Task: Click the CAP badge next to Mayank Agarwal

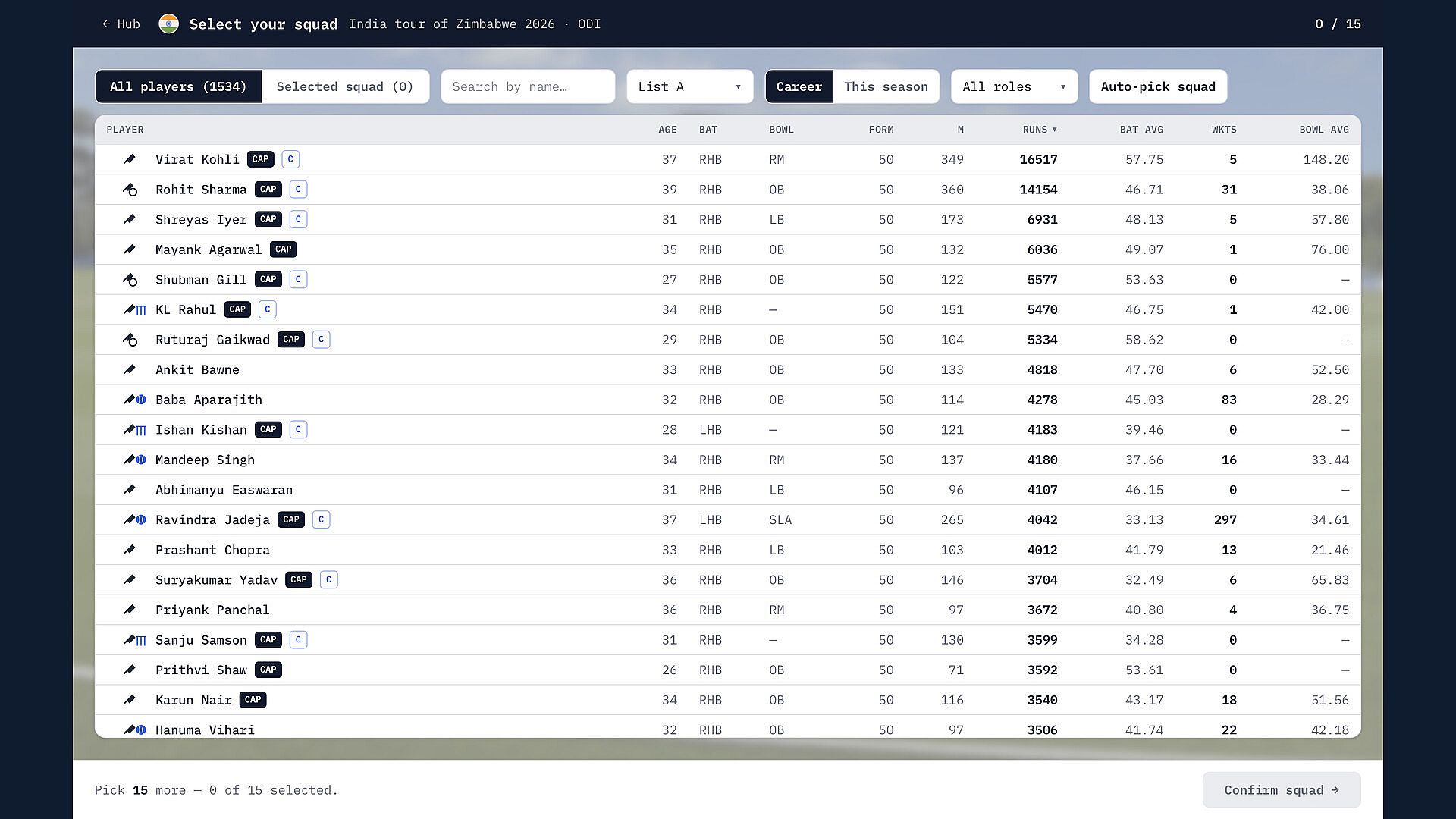Action: pos(284,249)
